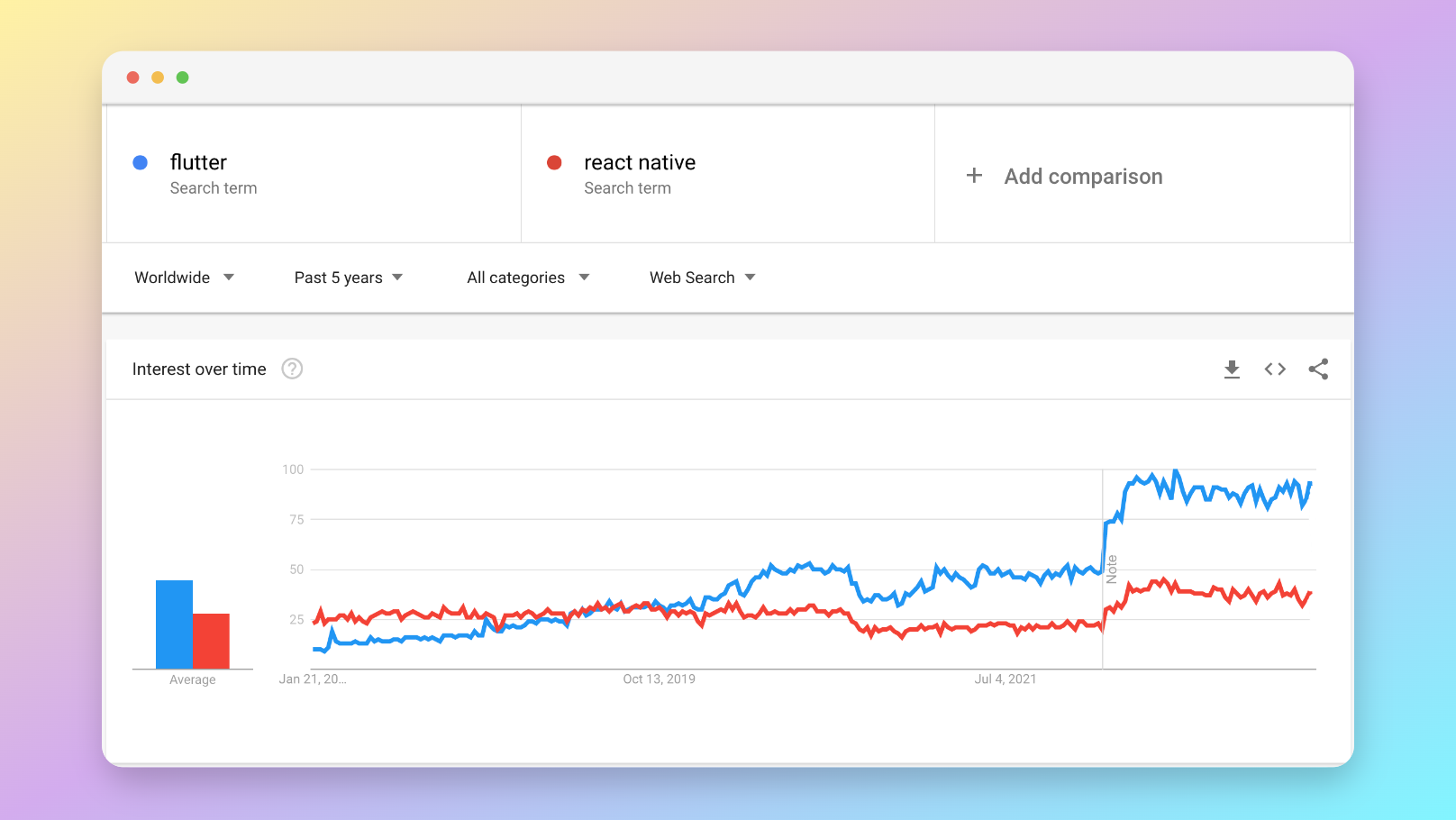Viewport: 1456px width, 820px height.
Task: Select the flutter search term card
Action: point(313,173)
